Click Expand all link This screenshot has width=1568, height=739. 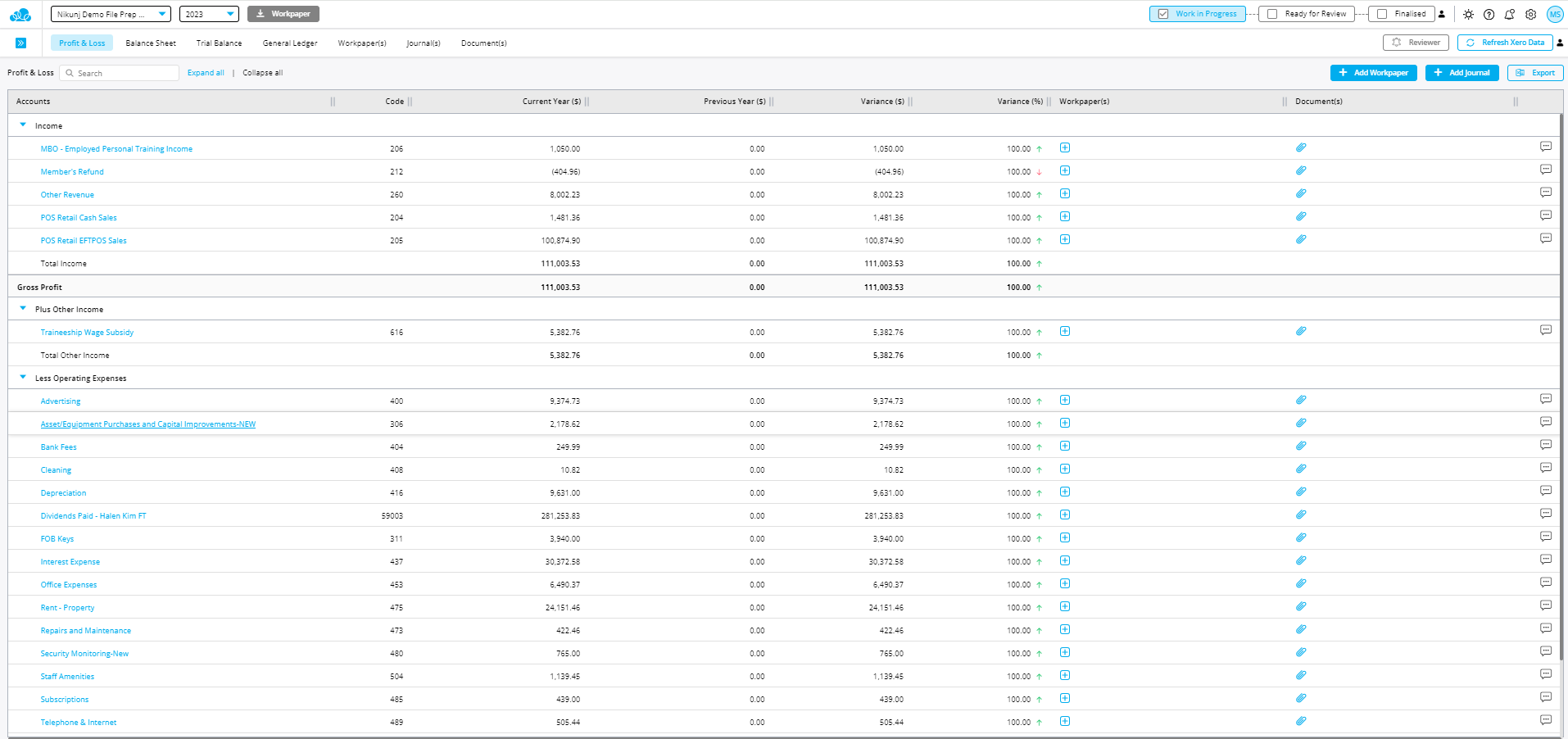point(206,73)
